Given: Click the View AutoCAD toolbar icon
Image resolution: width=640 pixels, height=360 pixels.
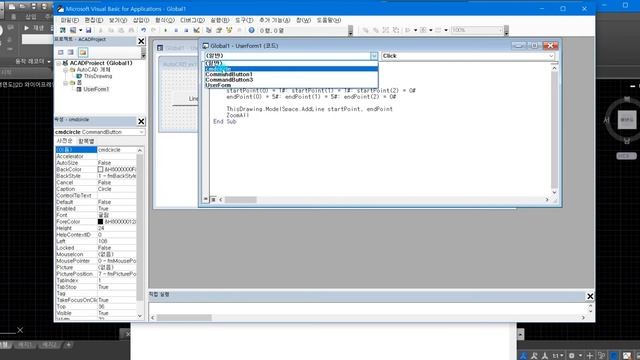Looking at the screenshot, I should point(62,30).
